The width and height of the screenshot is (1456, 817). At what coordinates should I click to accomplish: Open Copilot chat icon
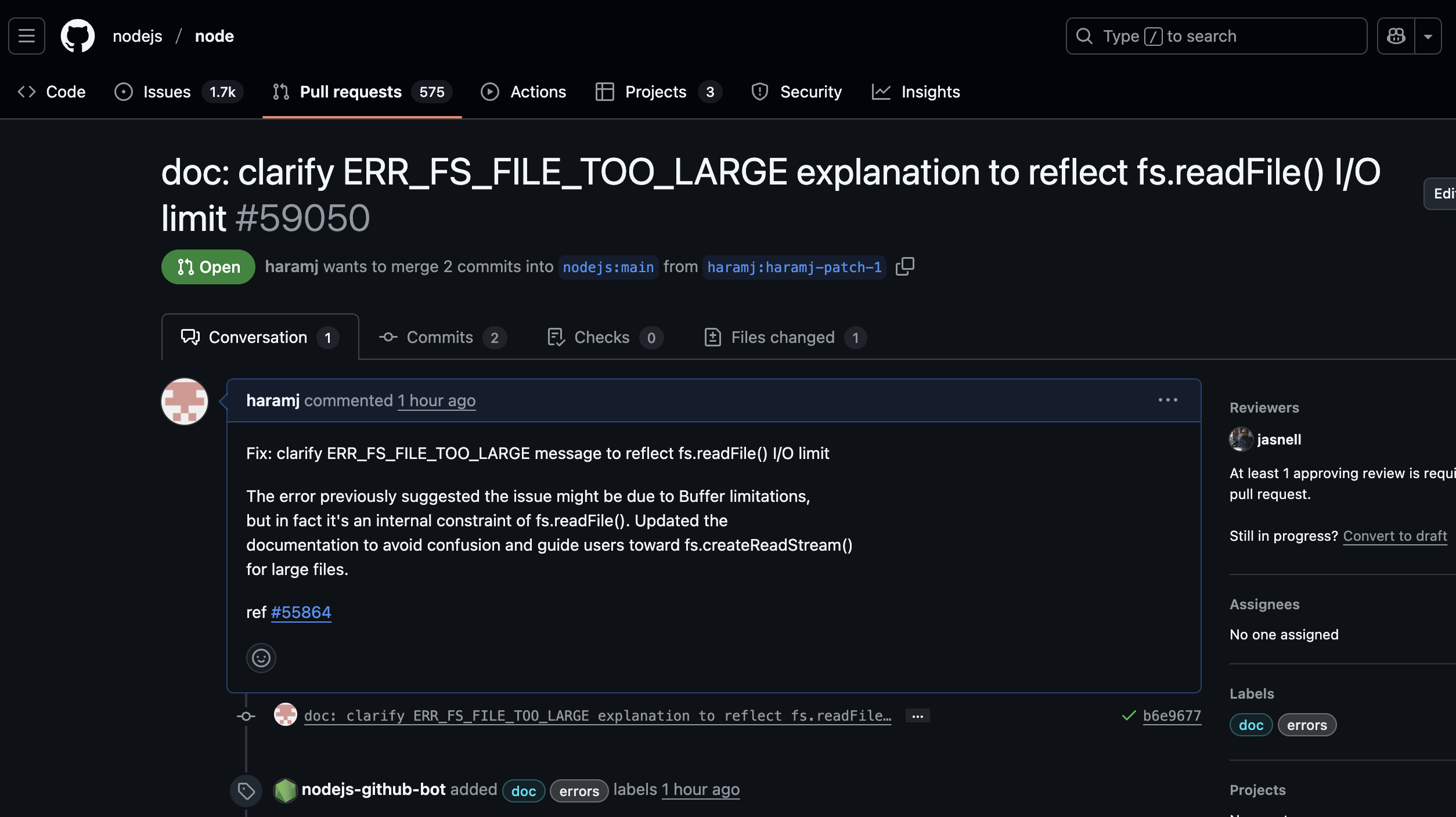(x=1396, y=36)
